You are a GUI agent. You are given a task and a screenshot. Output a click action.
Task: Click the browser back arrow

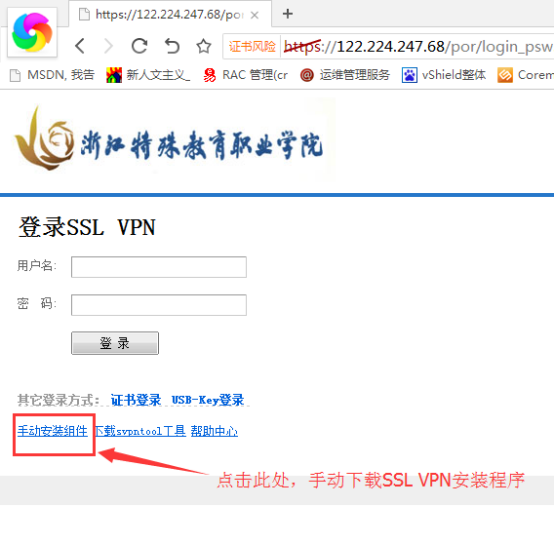80,46
